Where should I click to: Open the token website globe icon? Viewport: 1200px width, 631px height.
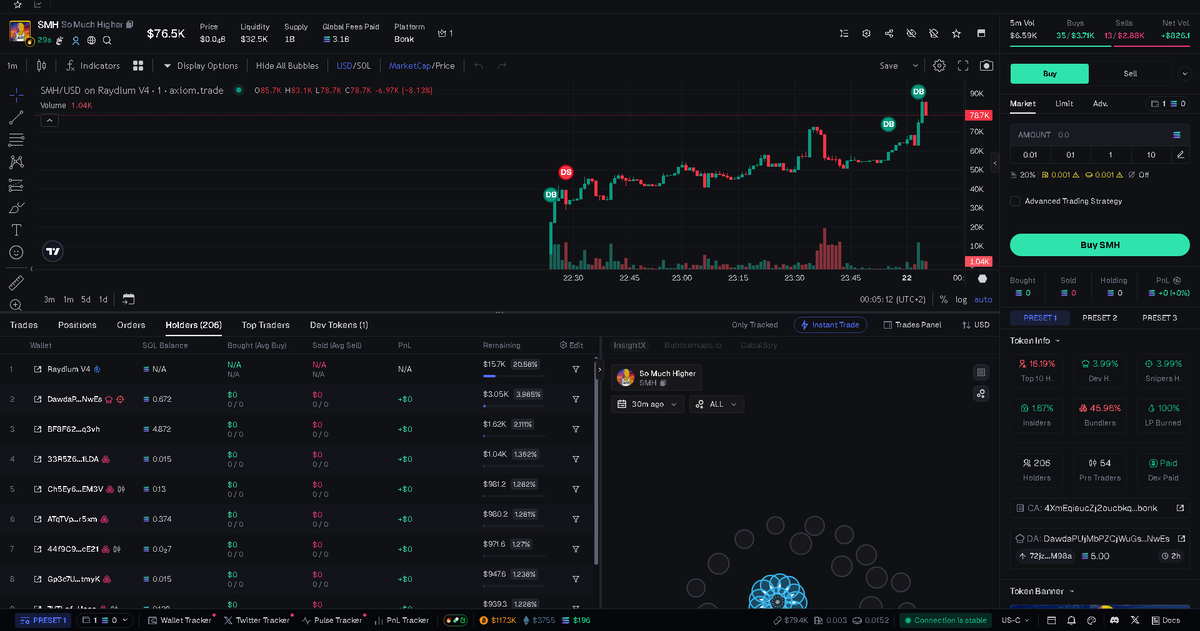click(x=91, y=40)
